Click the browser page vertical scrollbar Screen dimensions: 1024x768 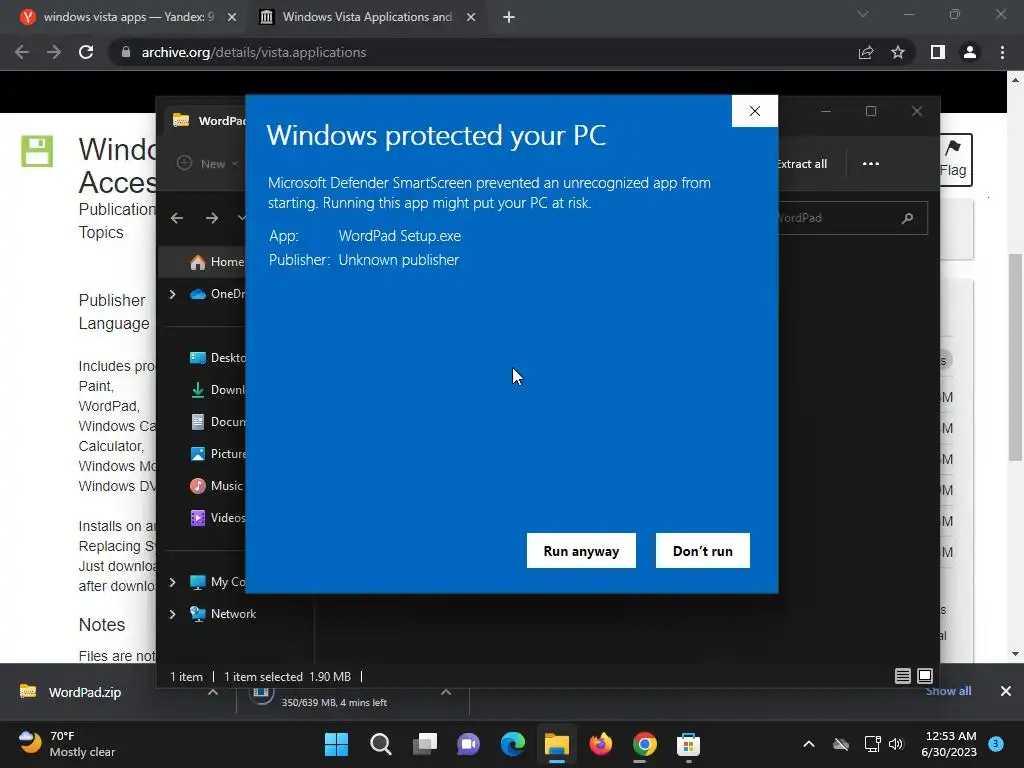1015,357
